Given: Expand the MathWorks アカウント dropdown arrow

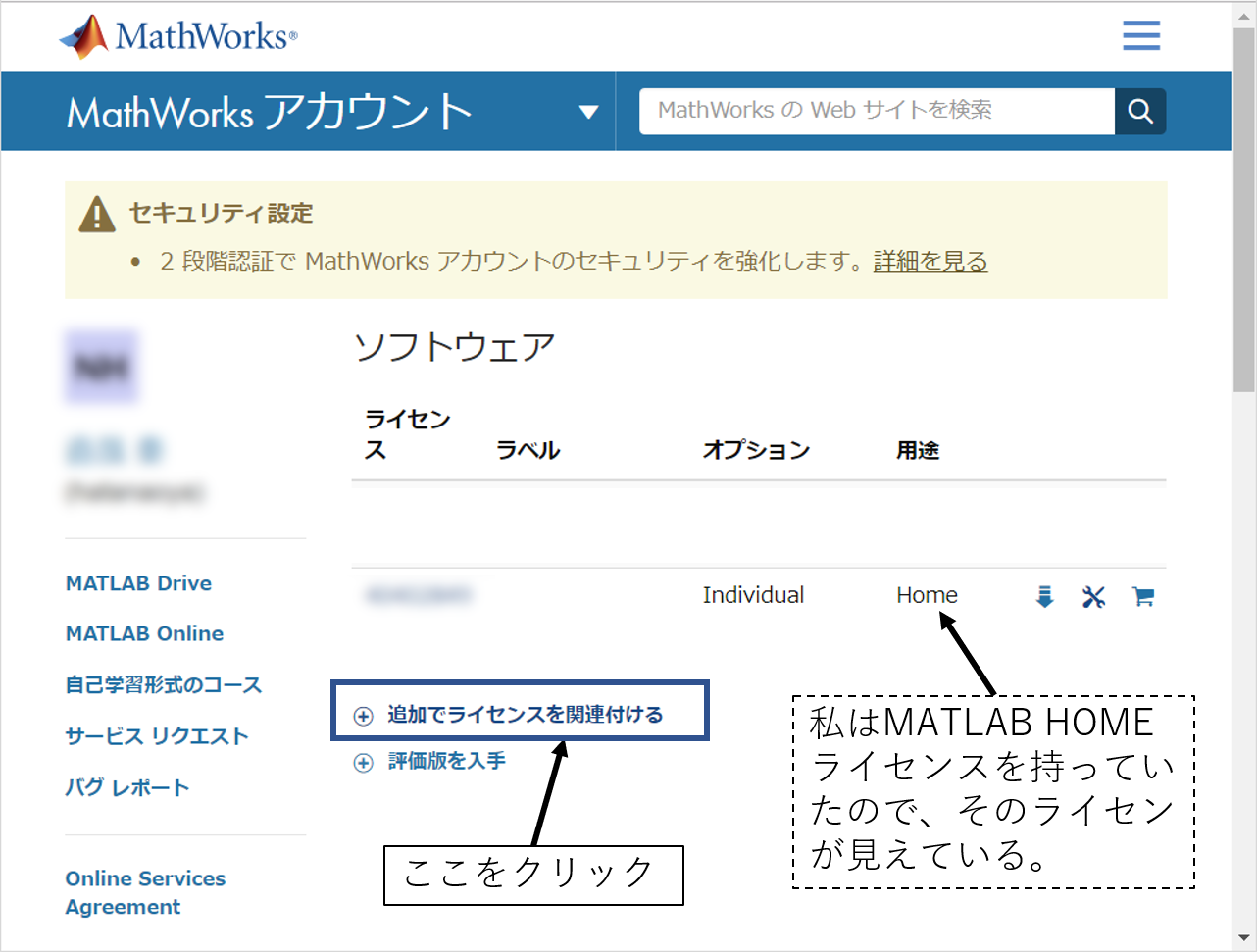Looking at the screenshot, I should coord(588,112).
